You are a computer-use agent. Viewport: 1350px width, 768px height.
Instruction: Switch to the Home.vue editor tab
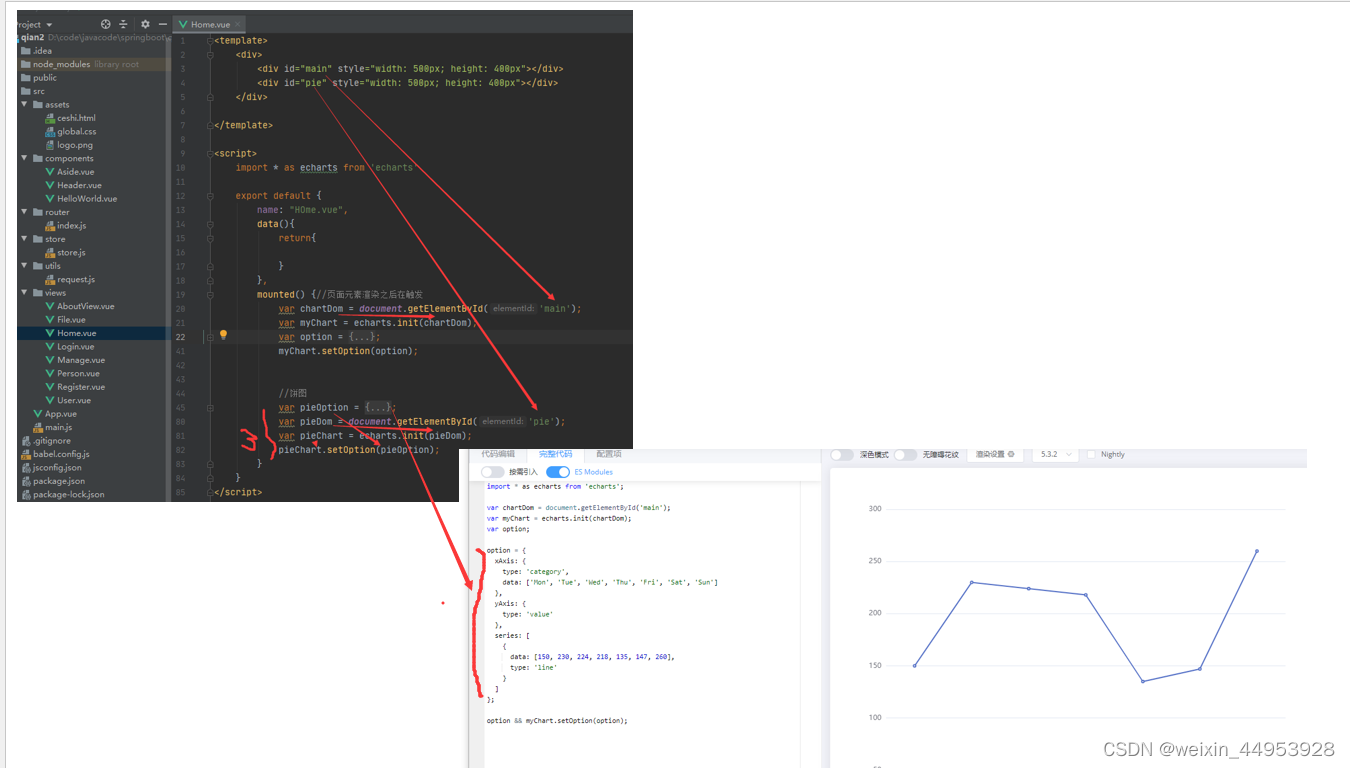(x=210, y=24)
